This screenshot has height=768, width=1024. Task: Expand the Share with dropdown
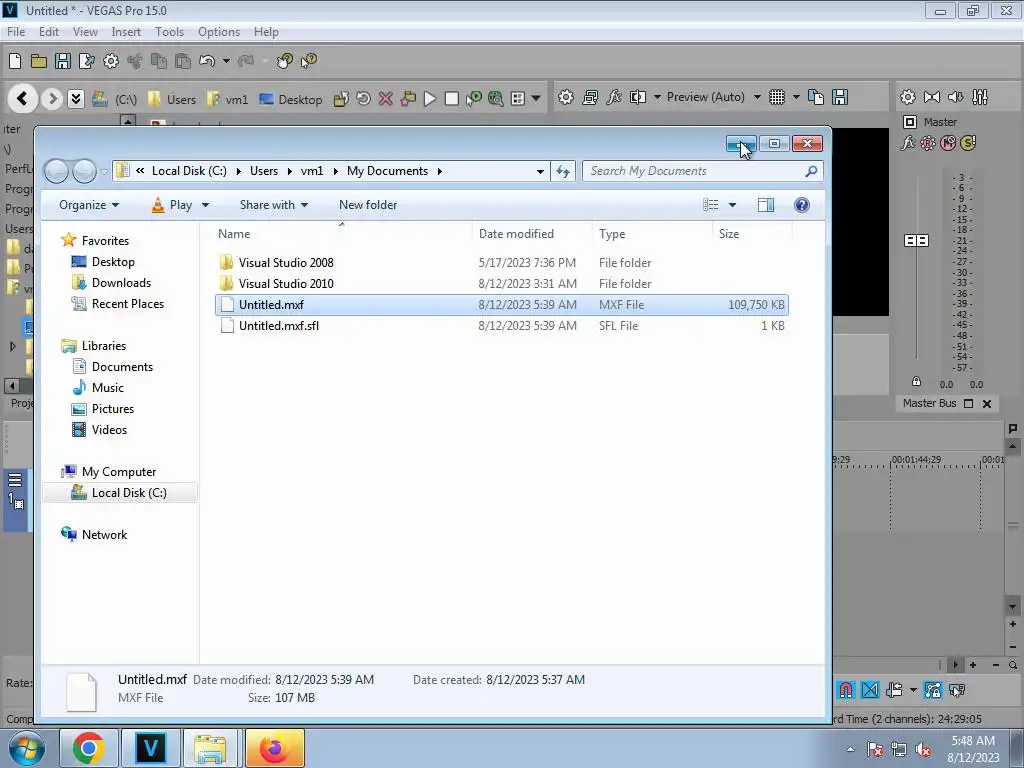click(274, 205)
